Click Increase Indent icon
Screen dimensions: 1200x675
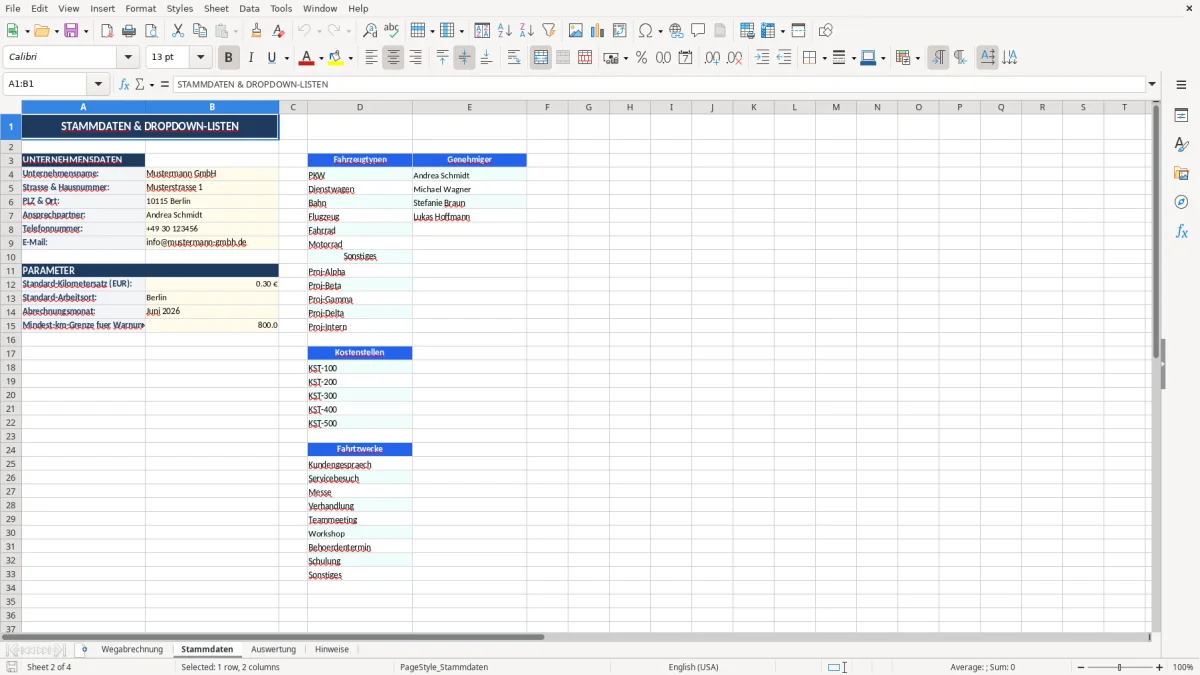pos(762,58)
